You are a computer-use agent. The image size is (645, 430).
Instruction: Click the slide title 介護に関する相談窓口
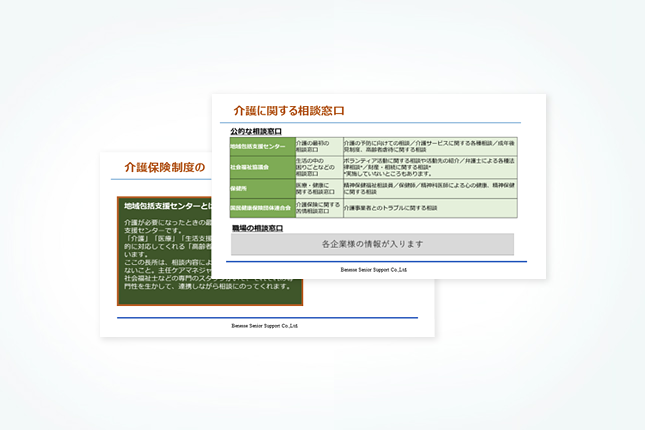(289, 111)
